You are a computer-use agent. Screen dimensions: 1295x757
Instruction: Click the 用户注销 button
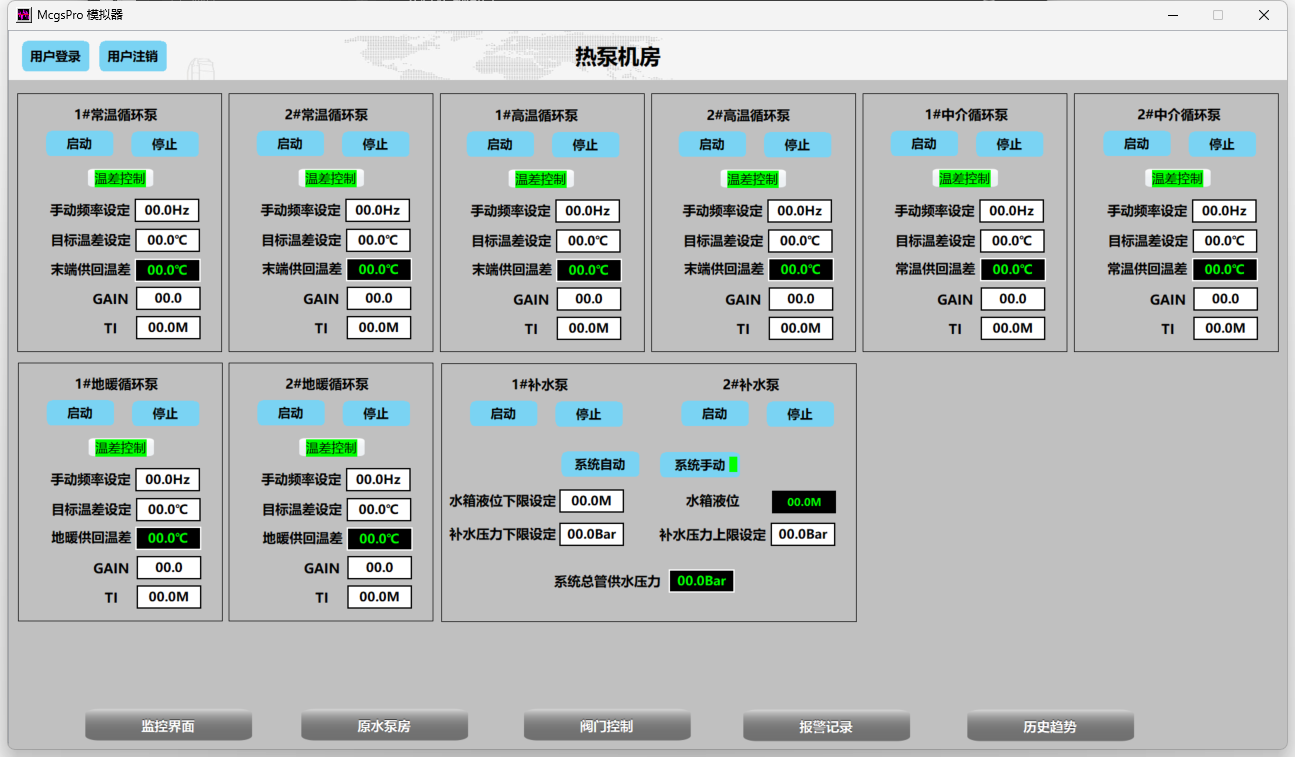coord(132,57)
